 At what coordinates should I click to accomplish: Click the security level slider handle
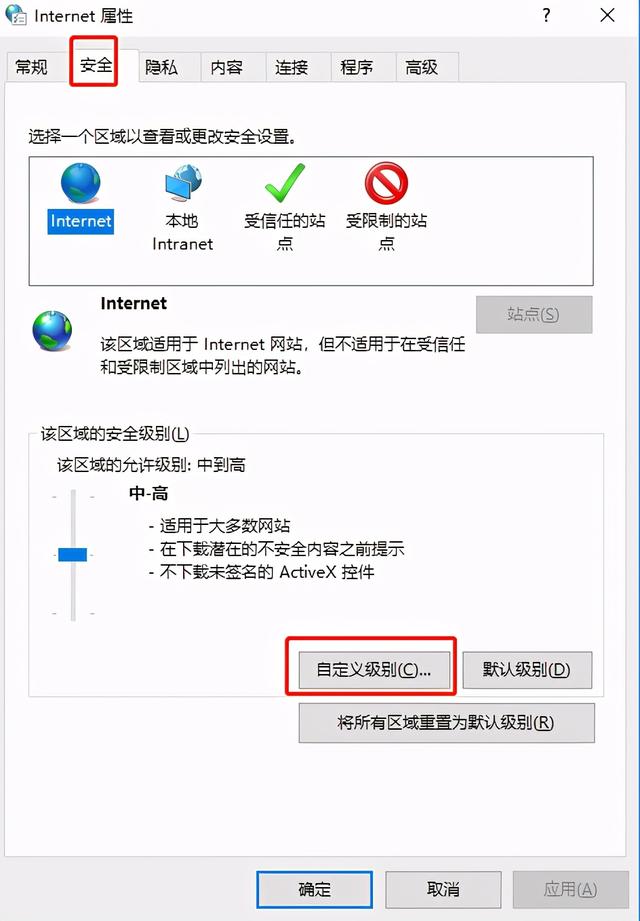73,554
